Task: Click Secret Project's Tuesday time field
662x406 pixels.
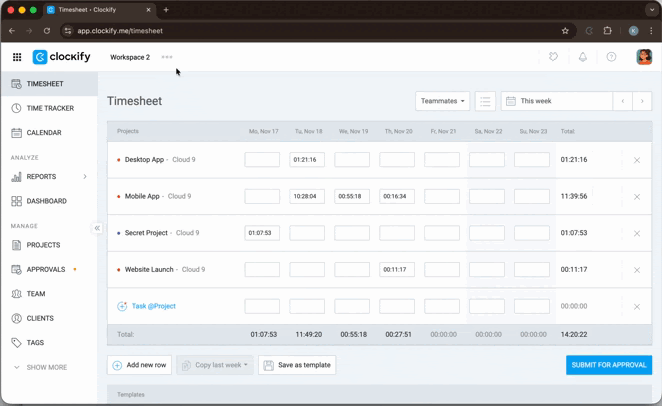Action: point(307,233)
